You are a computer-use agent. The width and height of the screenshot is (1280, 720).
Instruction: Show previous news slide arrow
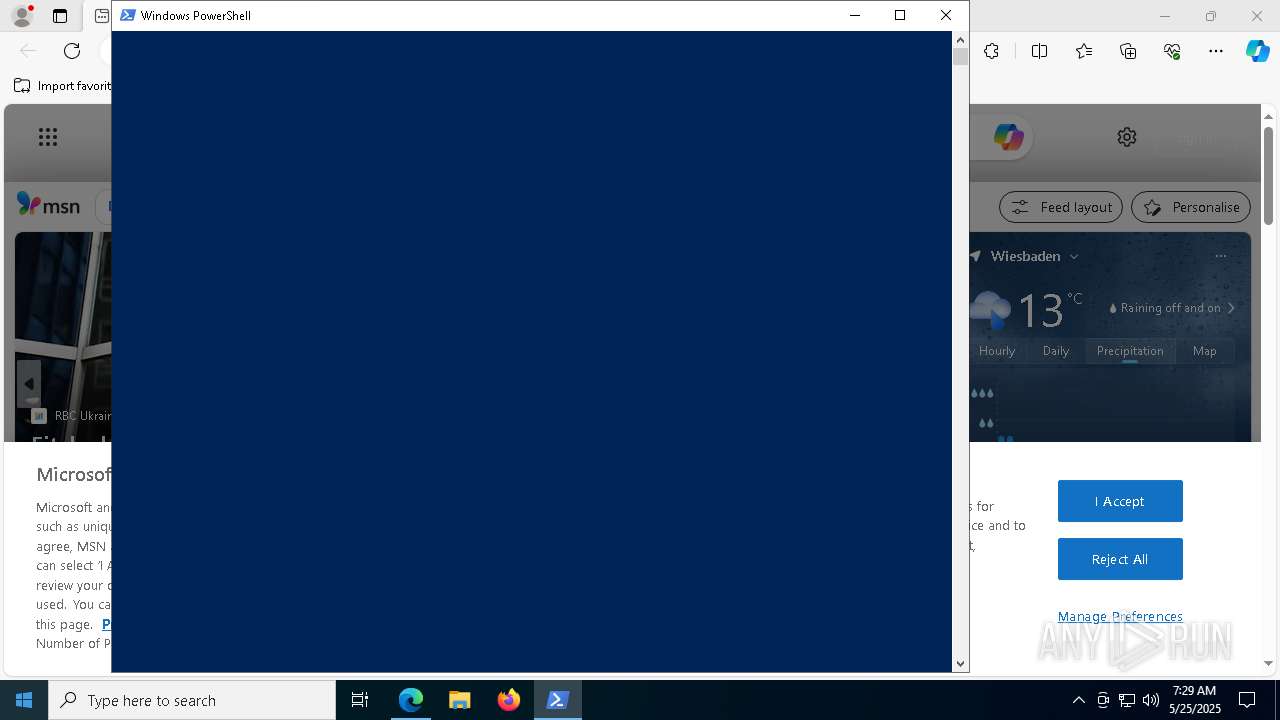coord(29,384)
